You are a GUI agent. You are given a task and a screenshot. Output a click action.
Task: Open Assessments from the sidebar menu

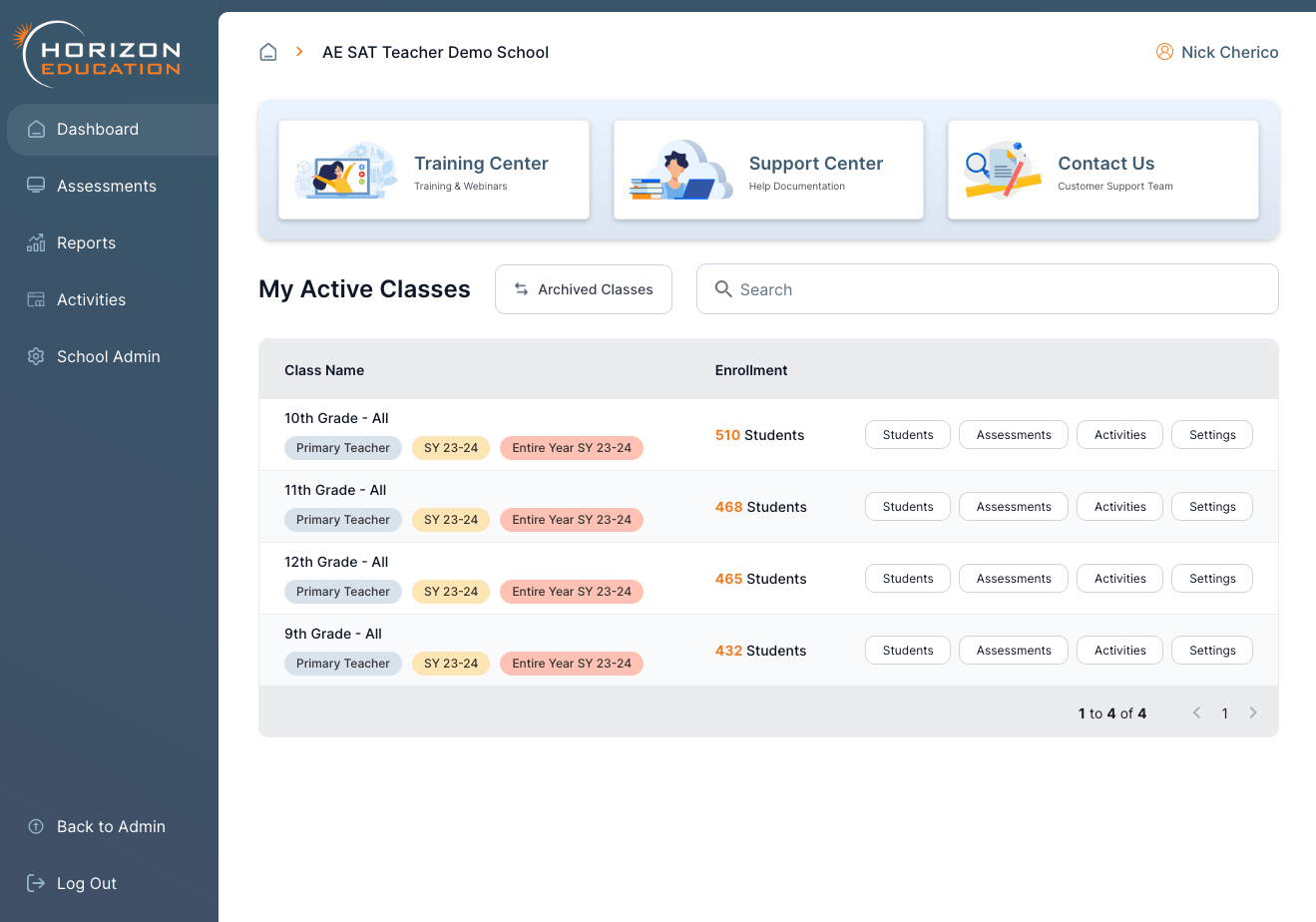[36, 186]
